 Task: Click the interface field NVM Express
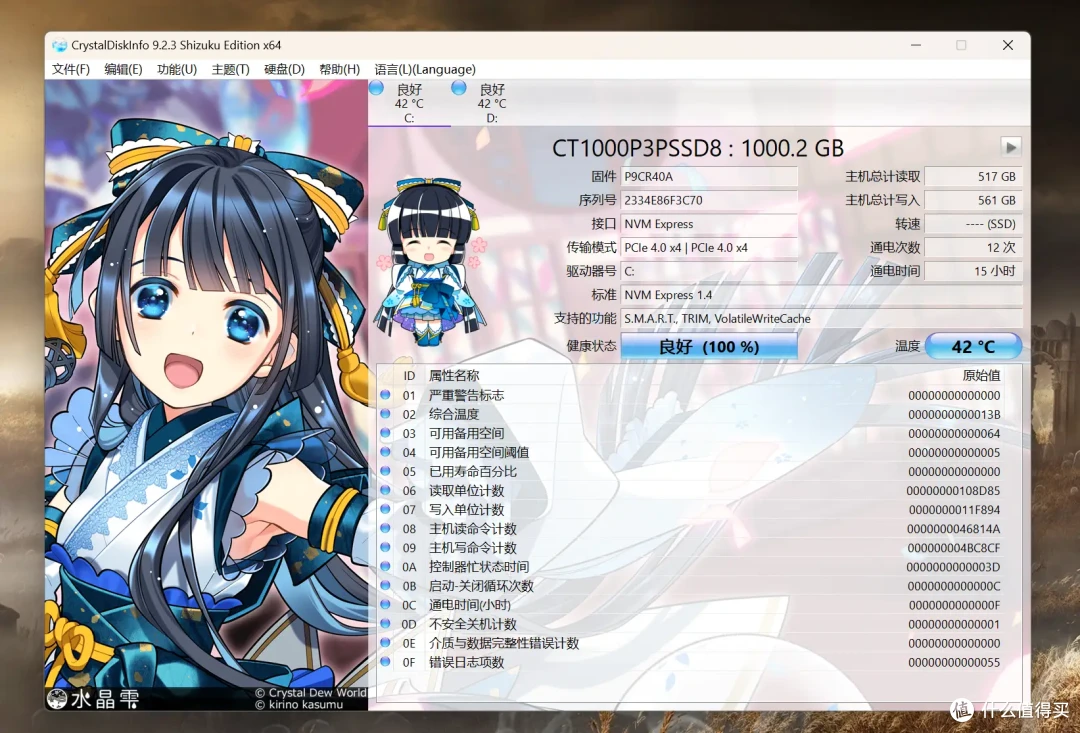click(x=709, y=224)
